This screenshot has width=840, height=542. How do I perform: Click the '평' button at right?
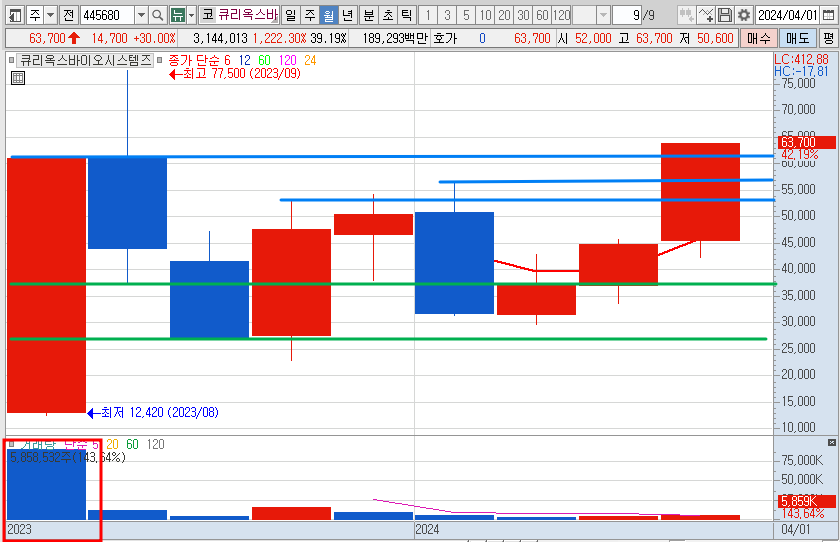829,39
